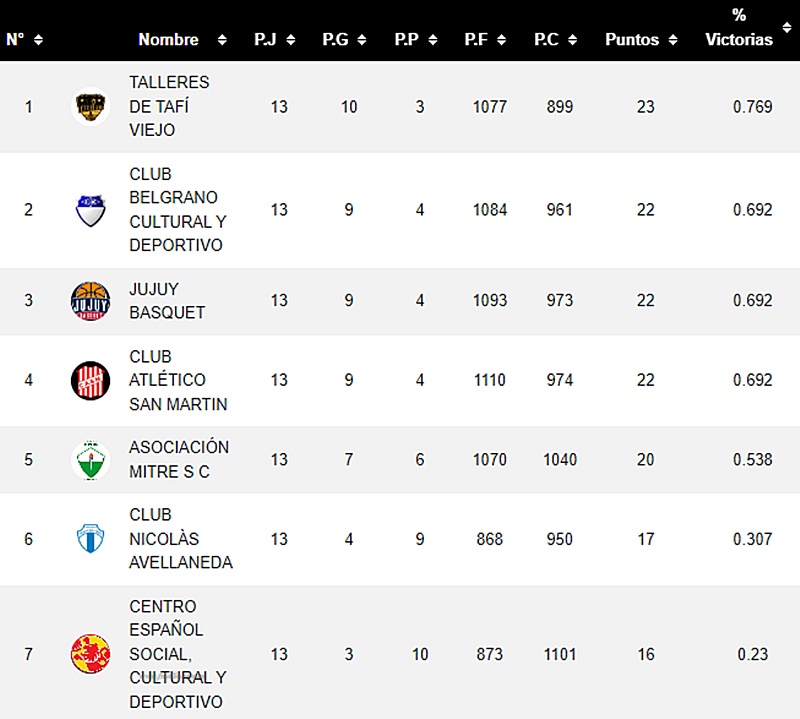This screenshot has height=719, width=800.
Task: Click the Jujuy Basquet team logo
Action: tap(90, 300)
